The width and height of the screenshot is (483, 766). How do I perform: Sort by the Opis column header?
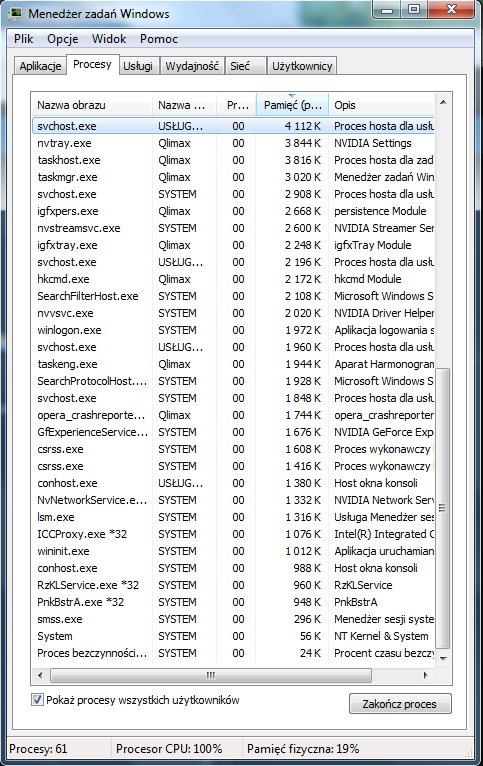pyautogui.click(x=381, y=105)
